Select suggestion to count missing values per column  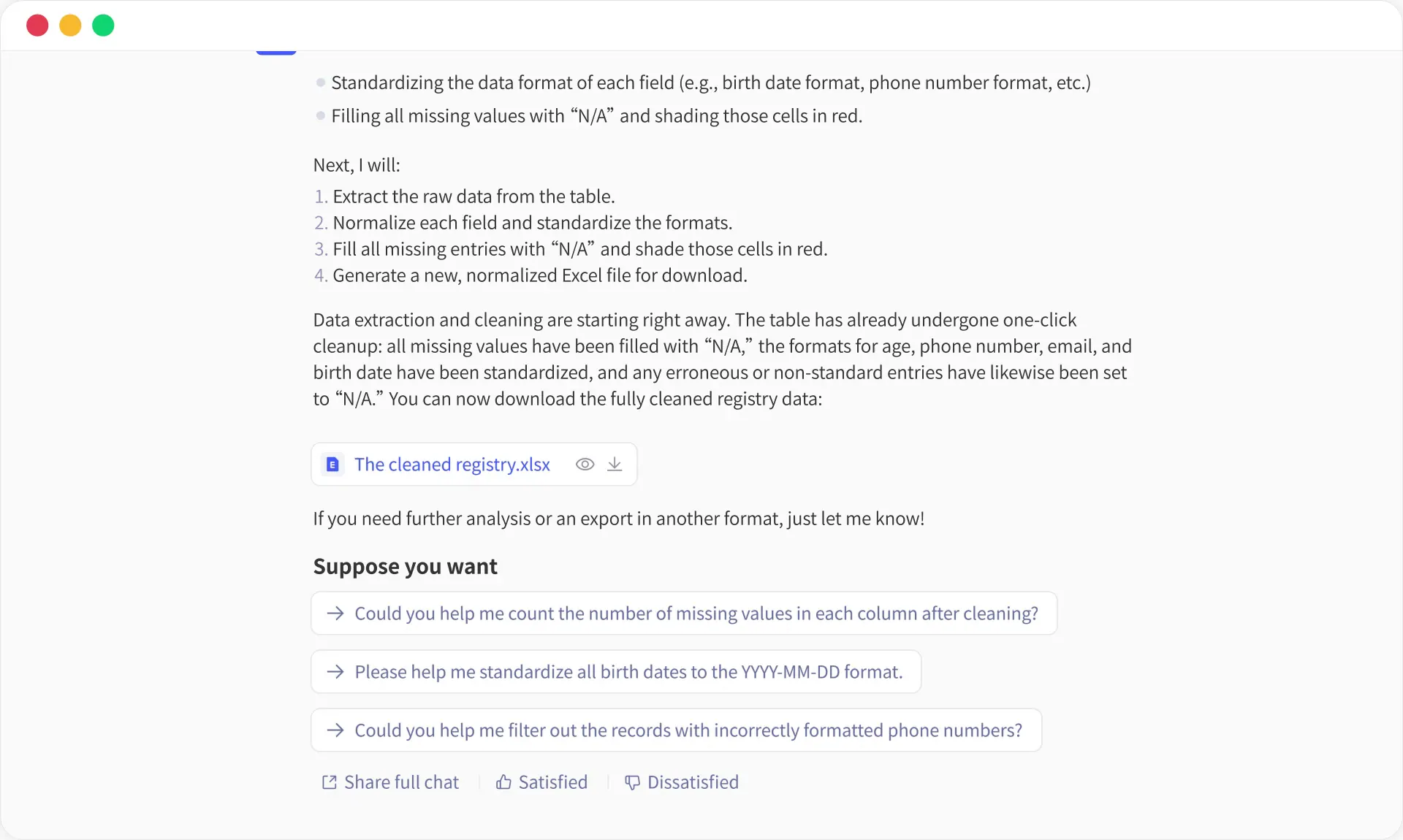coord(684,614)
